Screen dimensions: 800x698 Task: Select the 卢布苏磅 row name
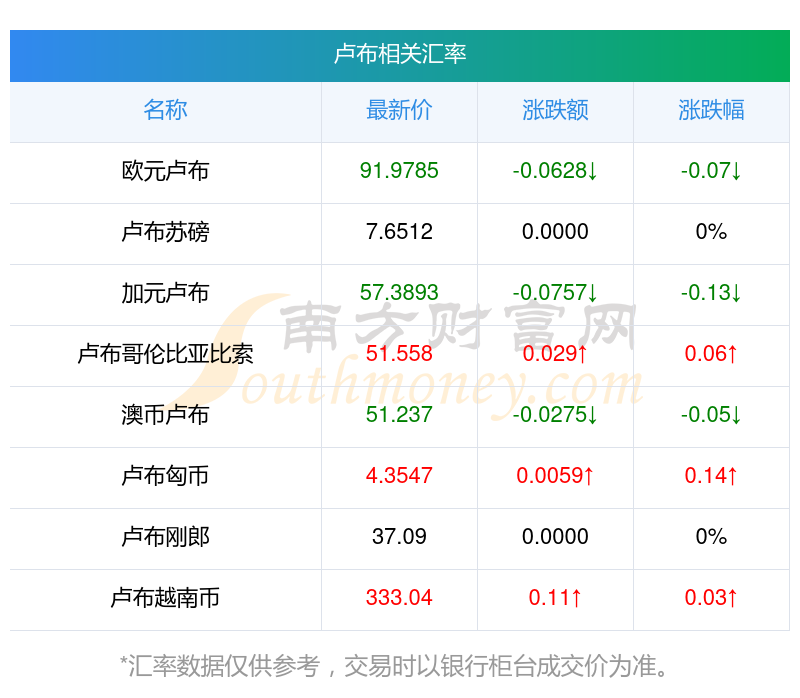point(165,232)
